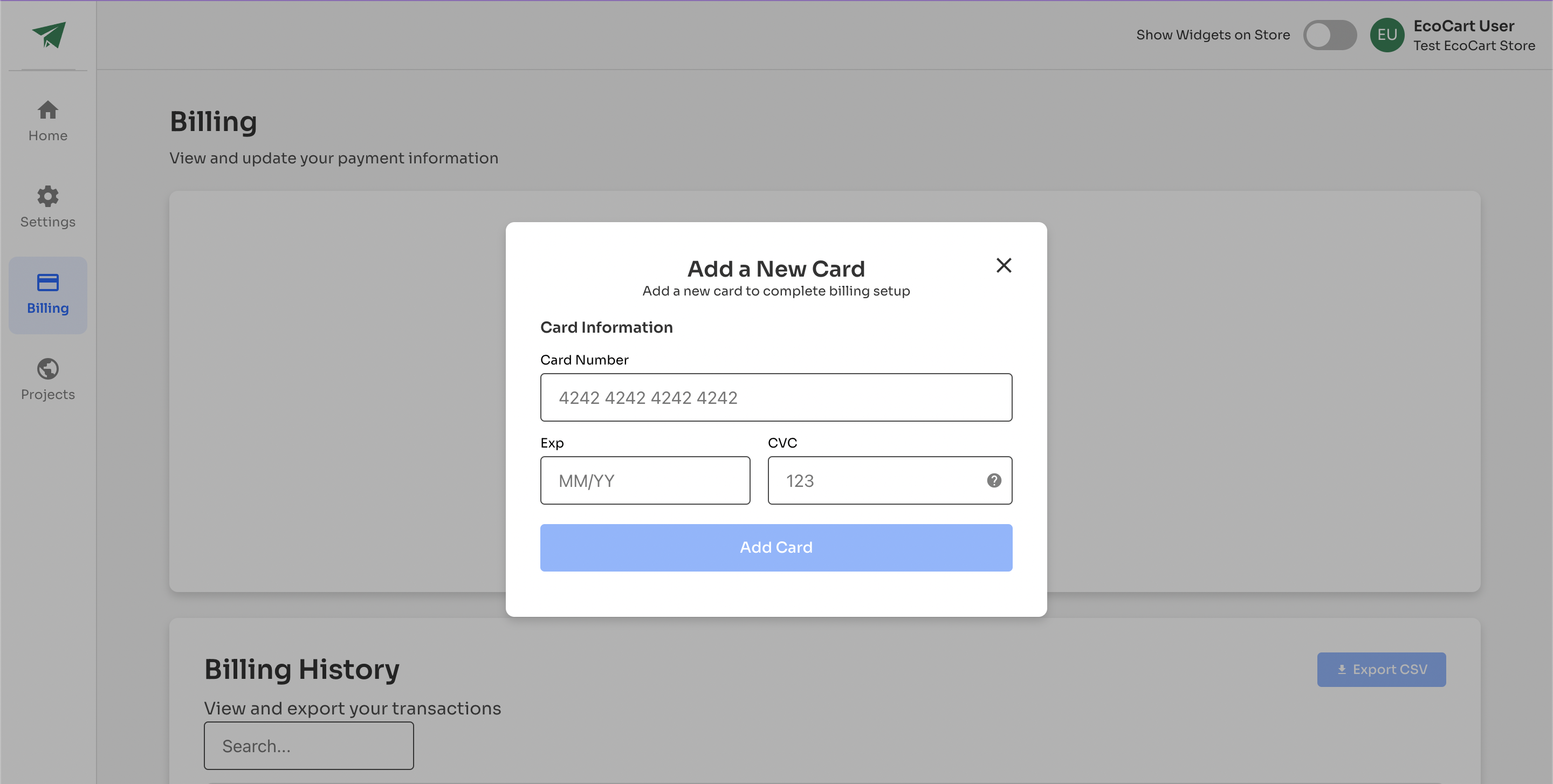Focus the Card Number input field

776,397
